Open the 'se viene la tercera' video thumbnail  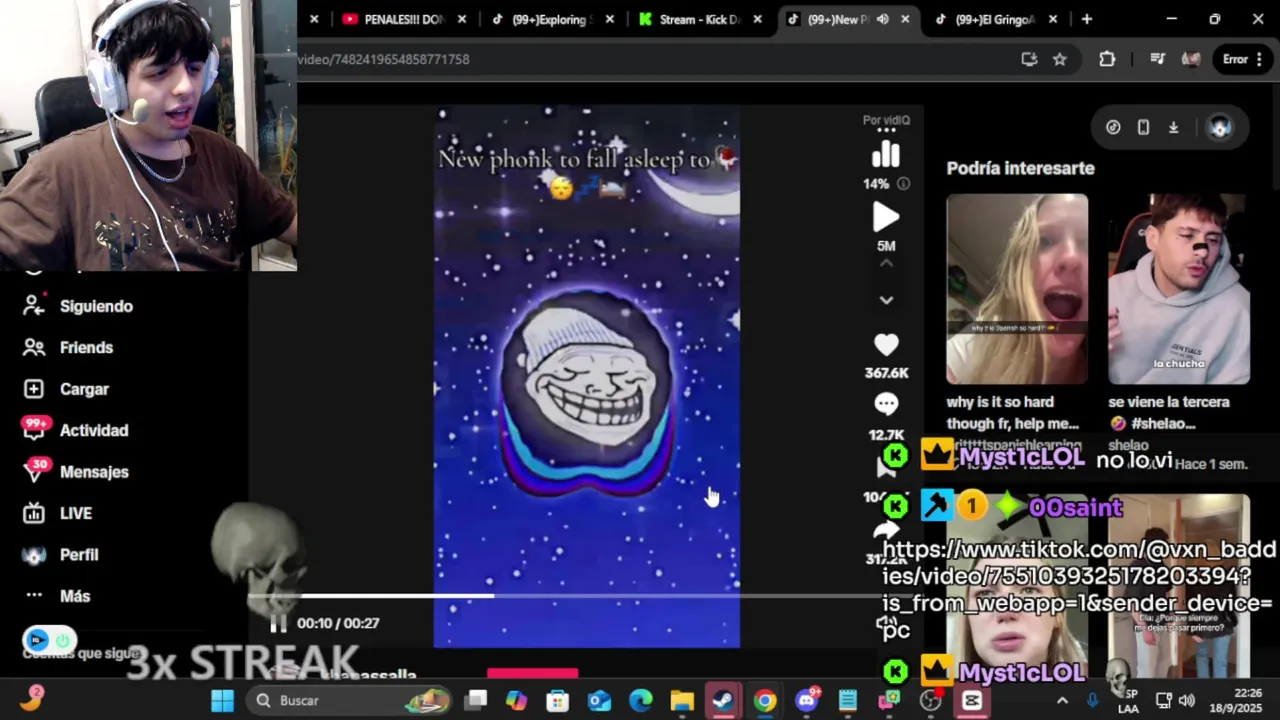tap(1179, 289)
